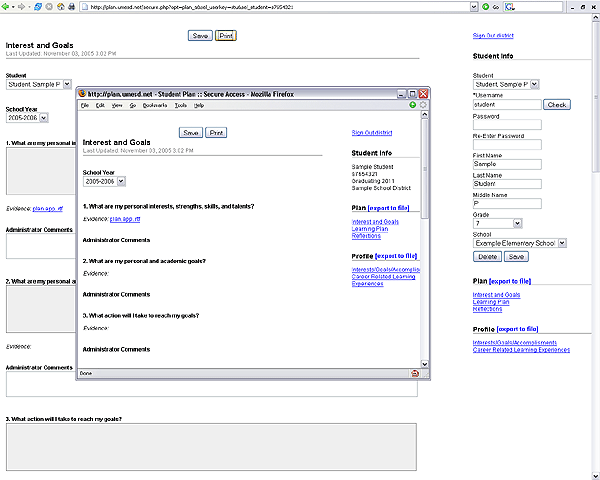Click the grey Stop loading icon
This screenshot has height=480, width=600.
pyautogui.click(x=49, y=7)
